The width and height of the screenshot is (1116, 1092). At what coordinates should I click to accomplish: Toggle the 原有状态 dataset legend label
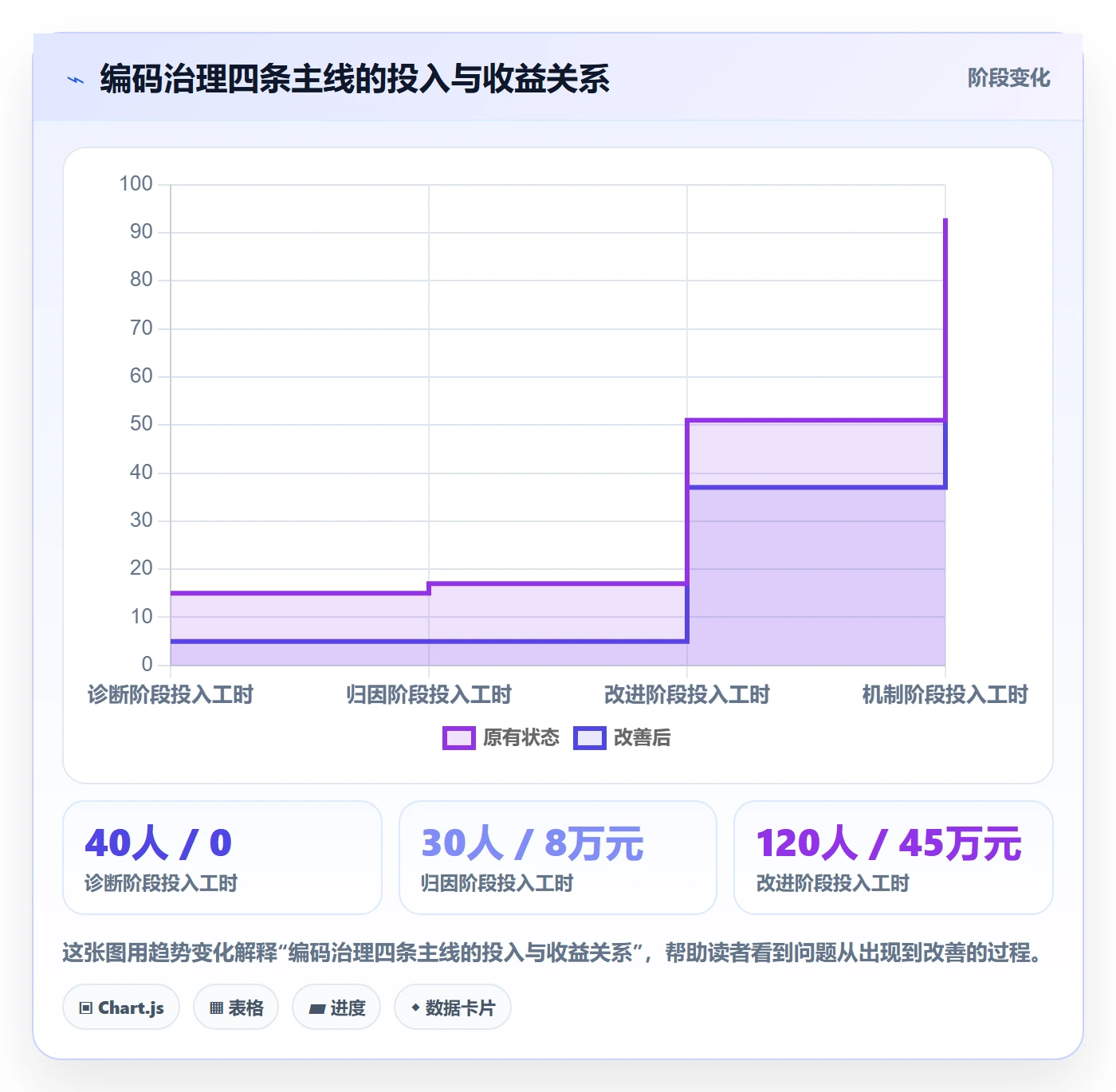pos(521,738)
